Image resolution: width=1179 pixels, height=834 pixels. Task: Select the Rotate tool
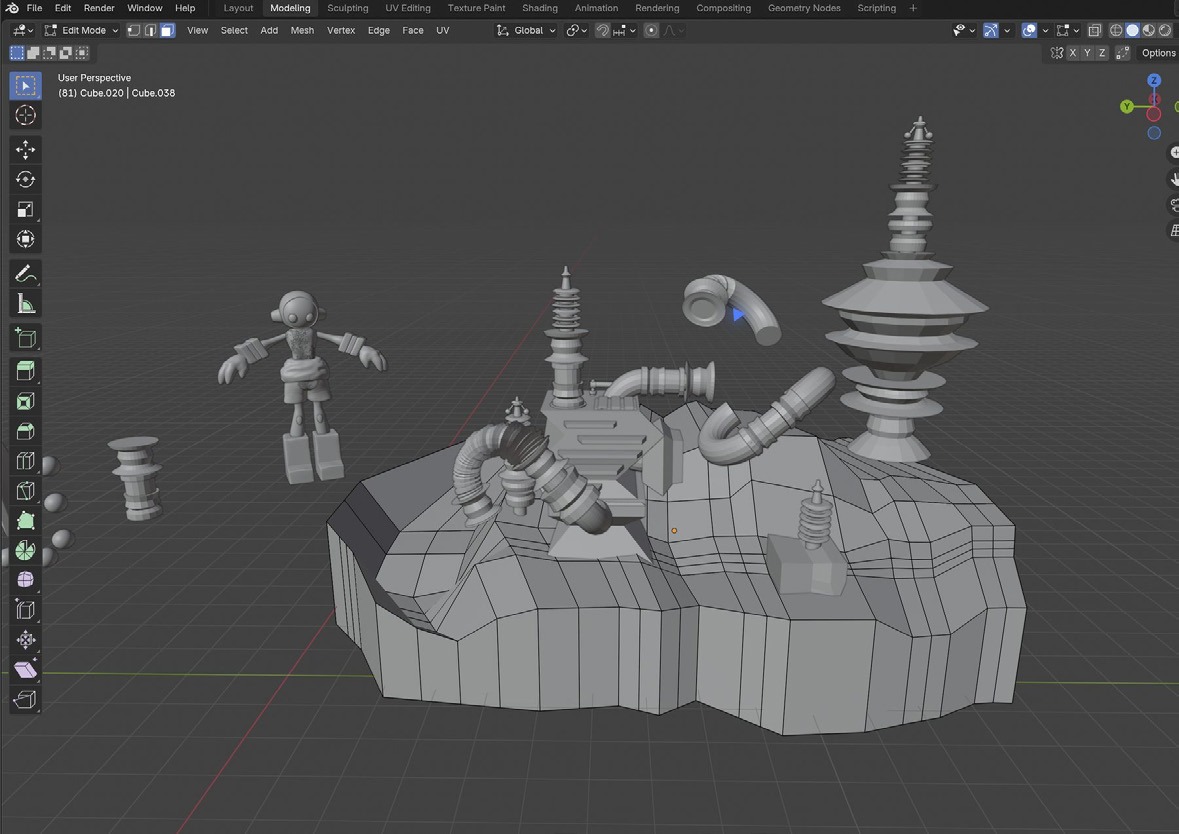[x=25, y=180]
